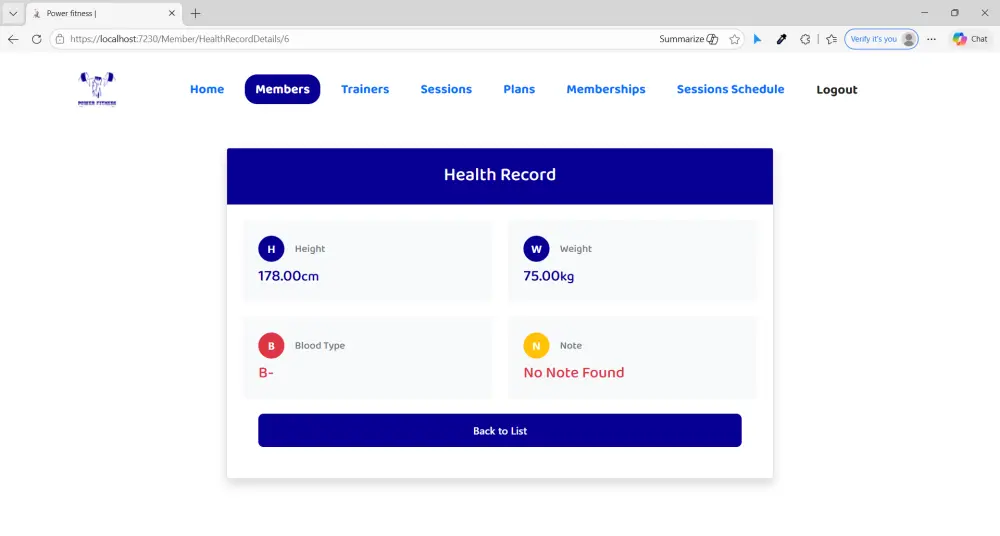Open browser extensions icon
Screen dimensions: 1000x536
(x=805, y=39)
